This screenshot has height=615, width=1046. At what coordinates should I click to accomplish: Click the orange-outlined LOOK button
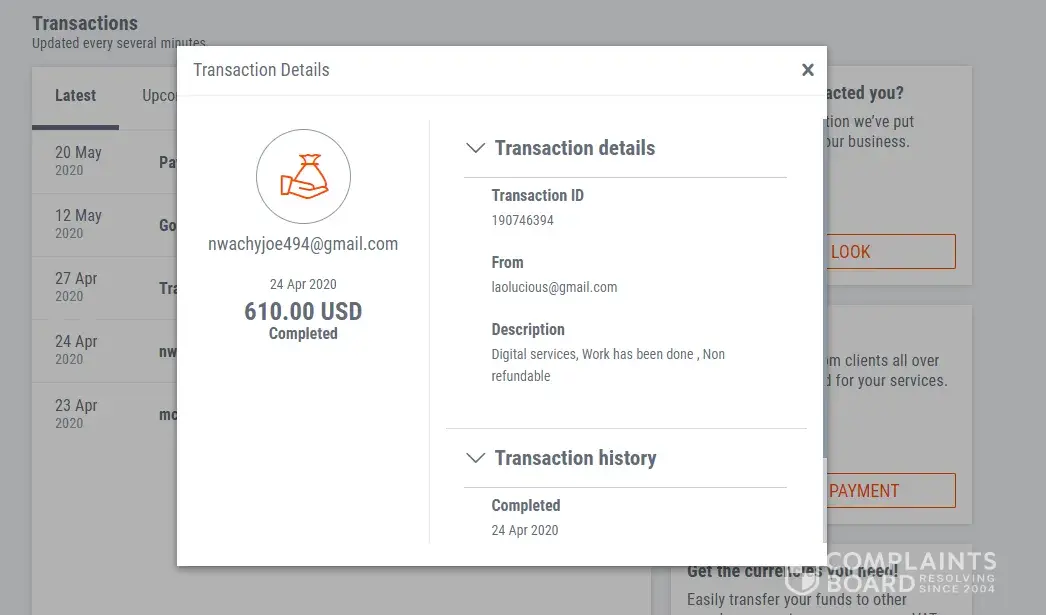click(890, 252)
